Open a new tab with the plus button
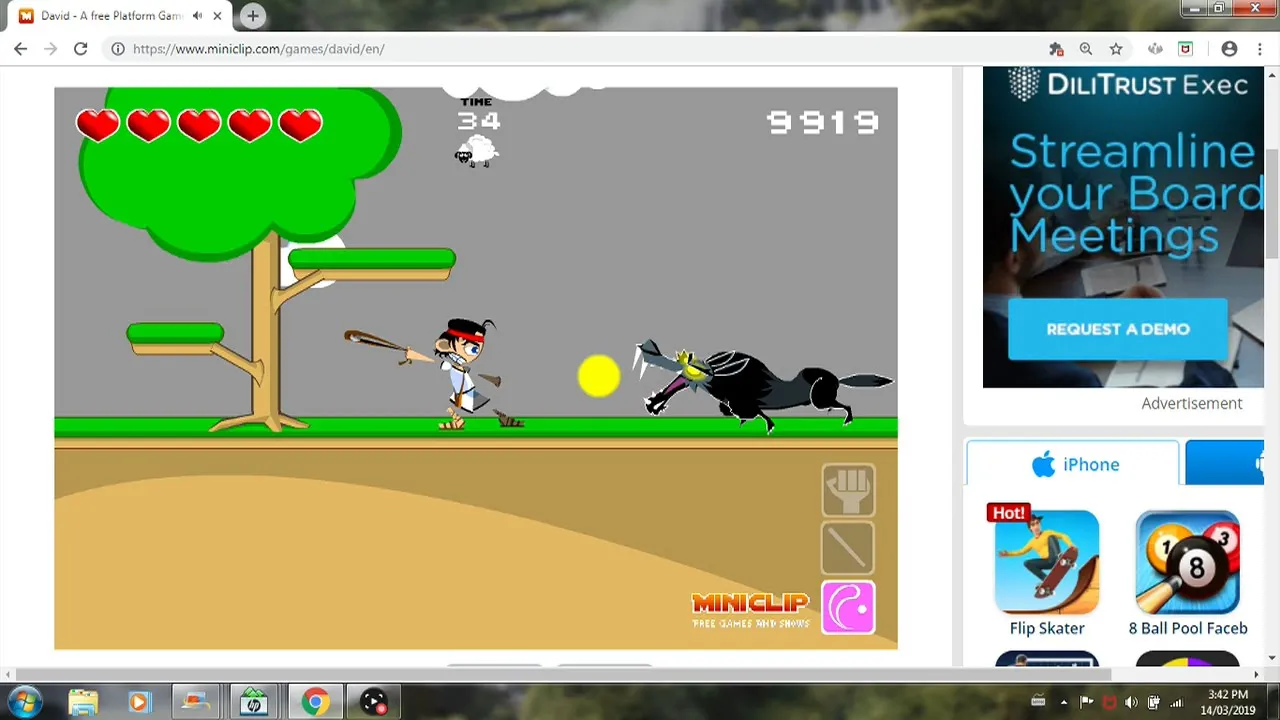Image resolution: width=1280 pixels, height=720 pixels. click(253, 16)
